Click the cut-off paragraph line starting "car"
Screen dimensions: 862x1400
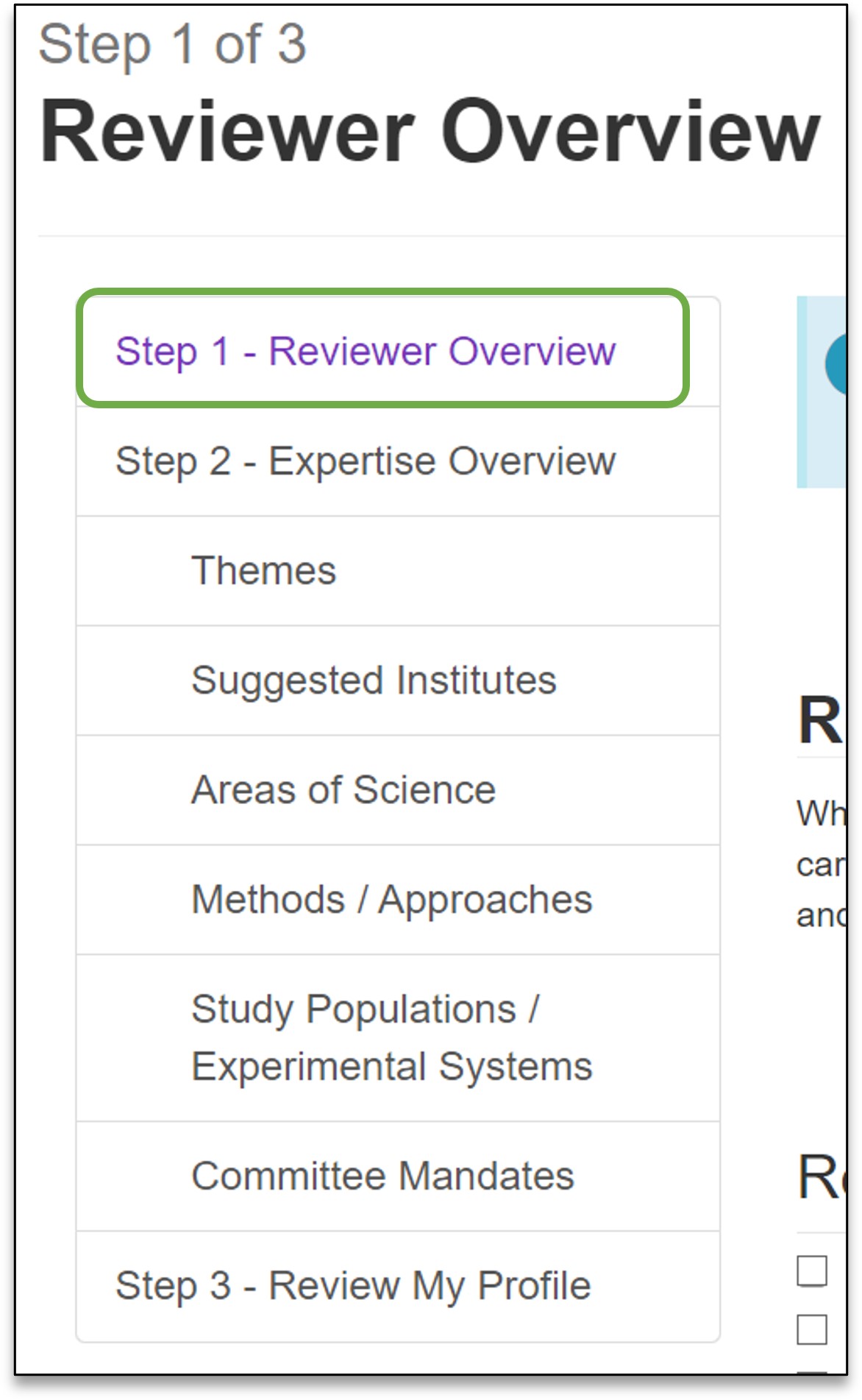[x=821, y=865]
